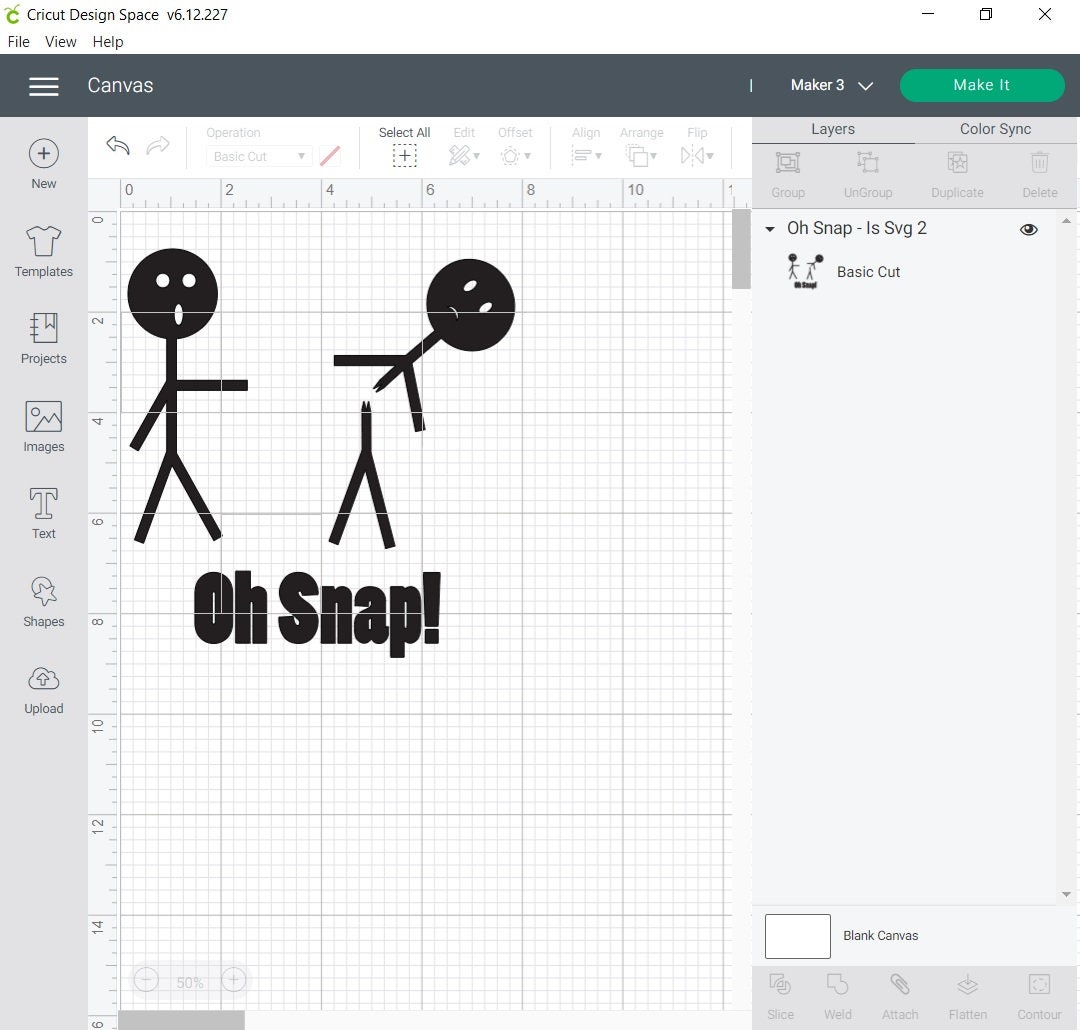Open the Images library

click(x=43, y=426)
